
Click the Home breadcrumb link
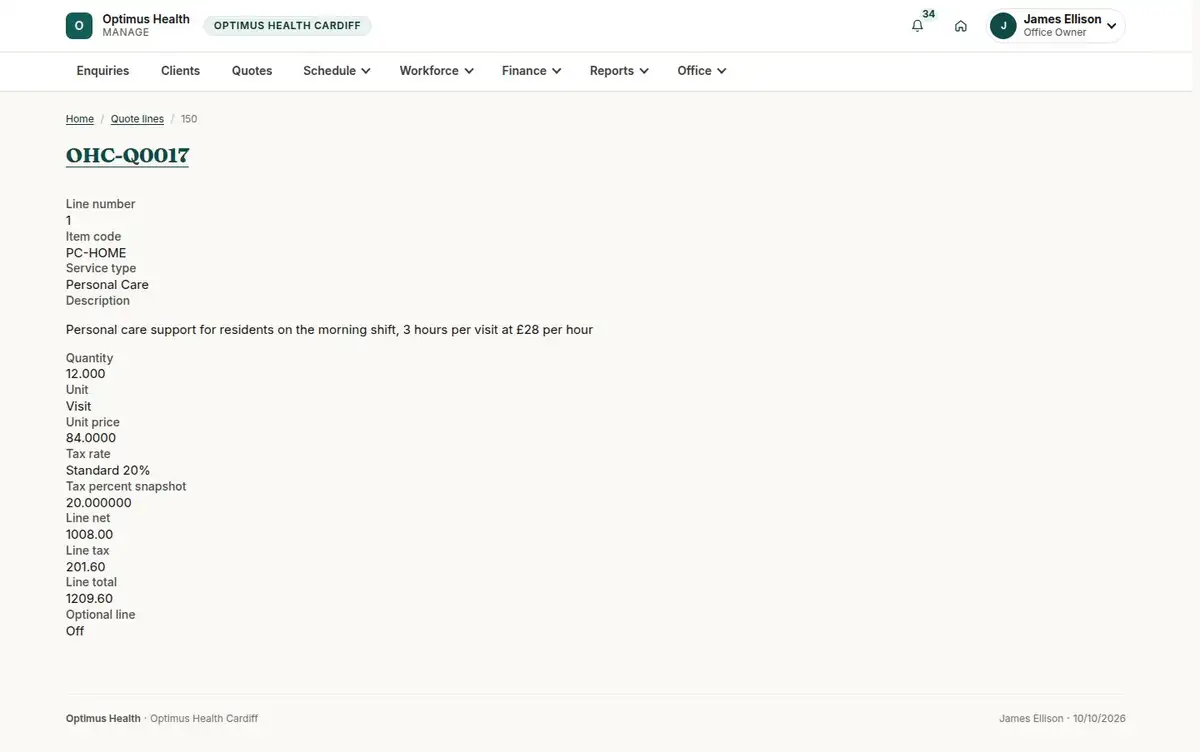(x=80, y=119)
